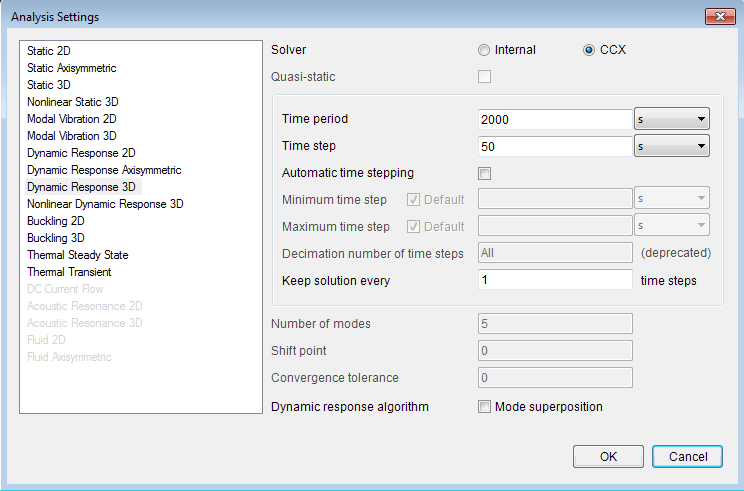
Task: Toggle the Mode superposition checkbox
Action: [x=484, y=407]
